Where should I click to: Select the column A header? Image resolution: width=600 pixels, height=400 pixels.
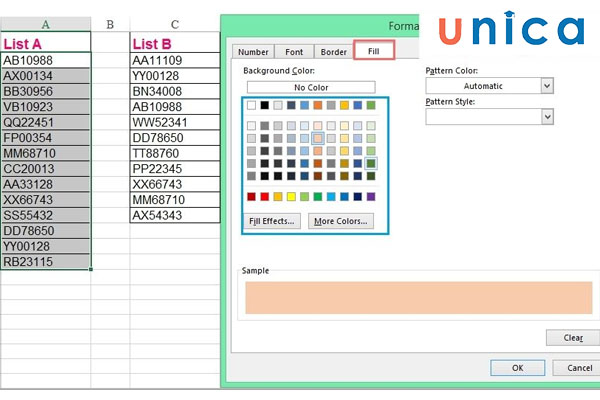point(45,24)
